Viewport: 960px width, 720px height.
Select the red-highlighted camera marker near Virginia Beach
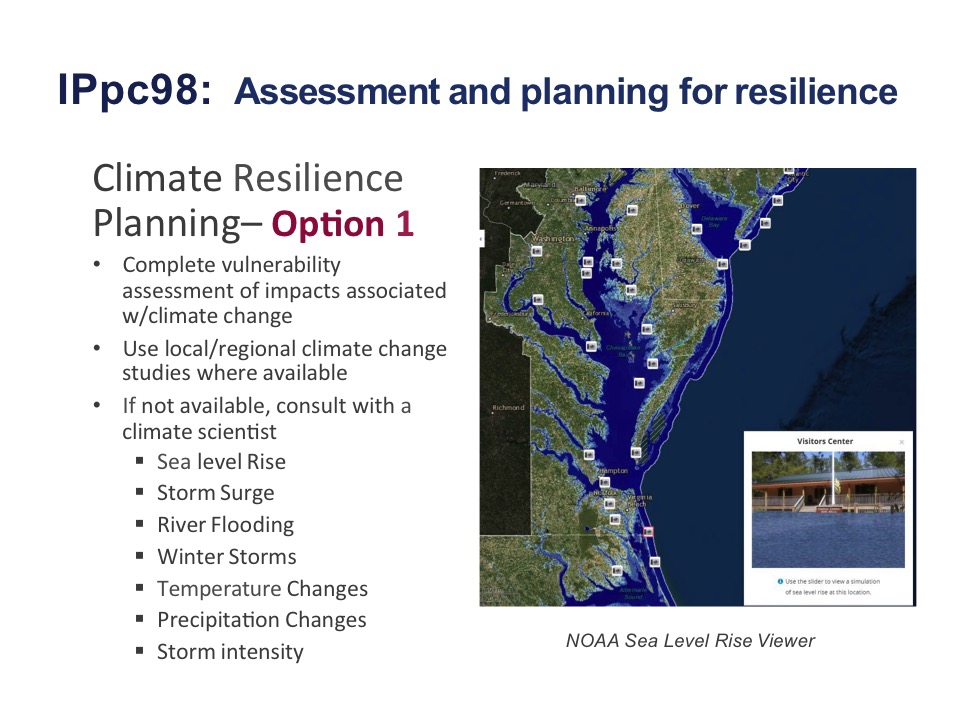click(x=648, y=531)
